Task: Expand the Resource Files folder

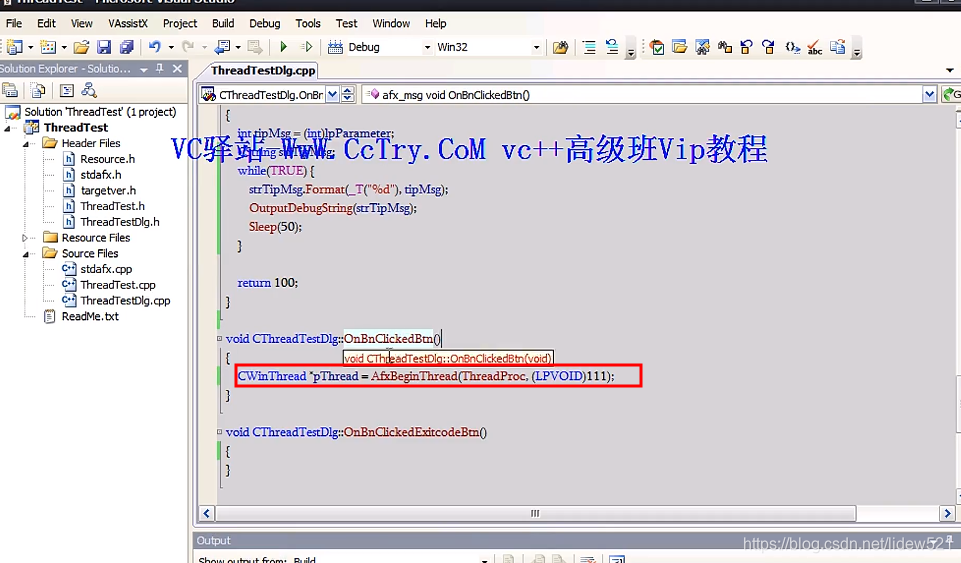Action: click(x=25, y=238)
